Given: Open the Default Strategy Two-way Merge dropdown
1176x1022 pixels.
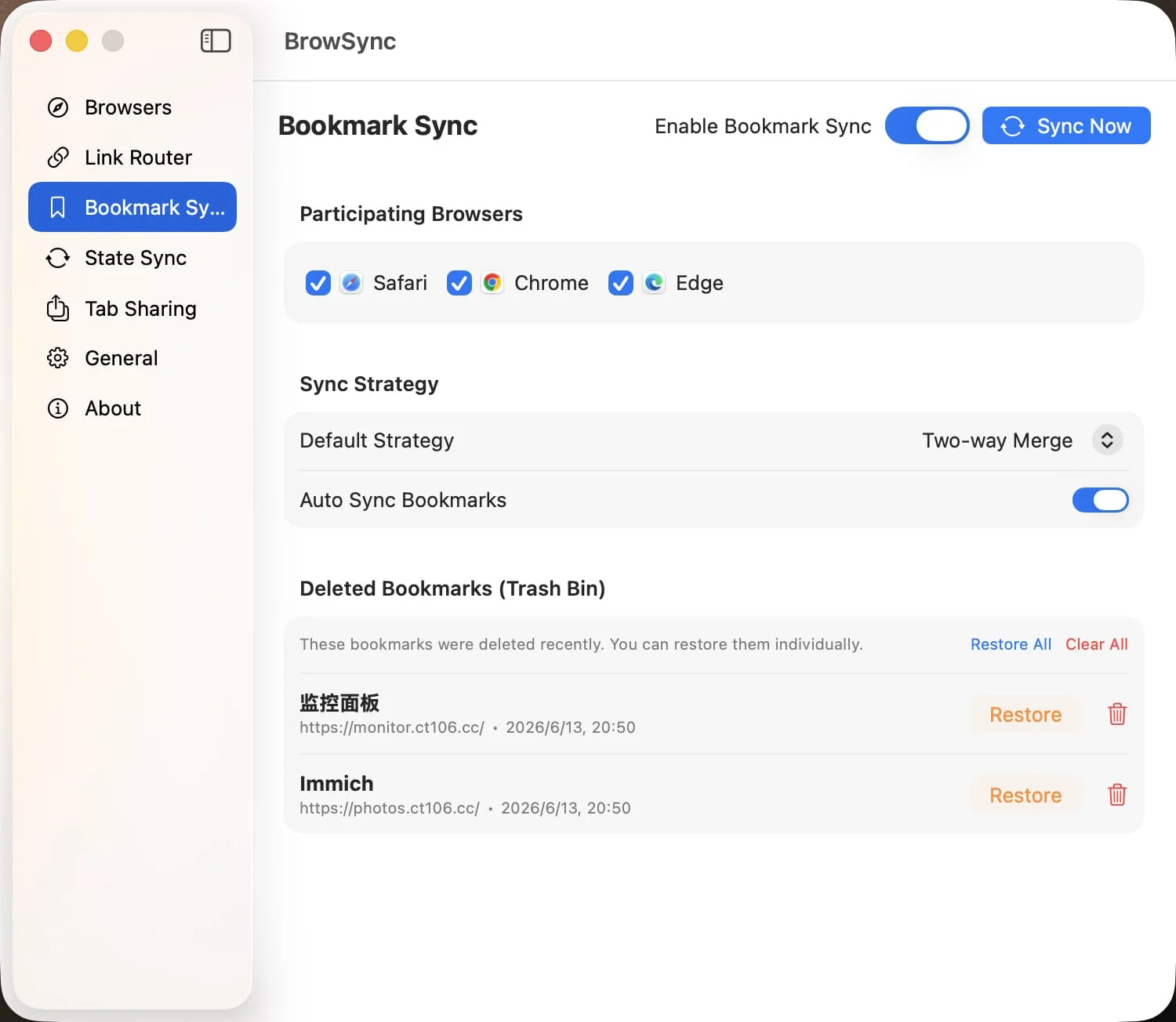Looking at the screenshot, I should tap(1022, 440).
